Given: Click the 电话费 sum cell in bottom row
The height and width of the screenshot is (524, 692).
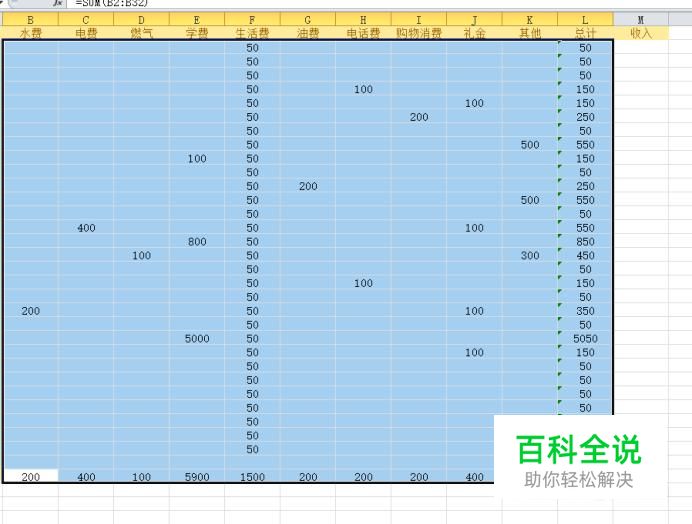Looking at the screenshot, I should (x=363, y=476).
